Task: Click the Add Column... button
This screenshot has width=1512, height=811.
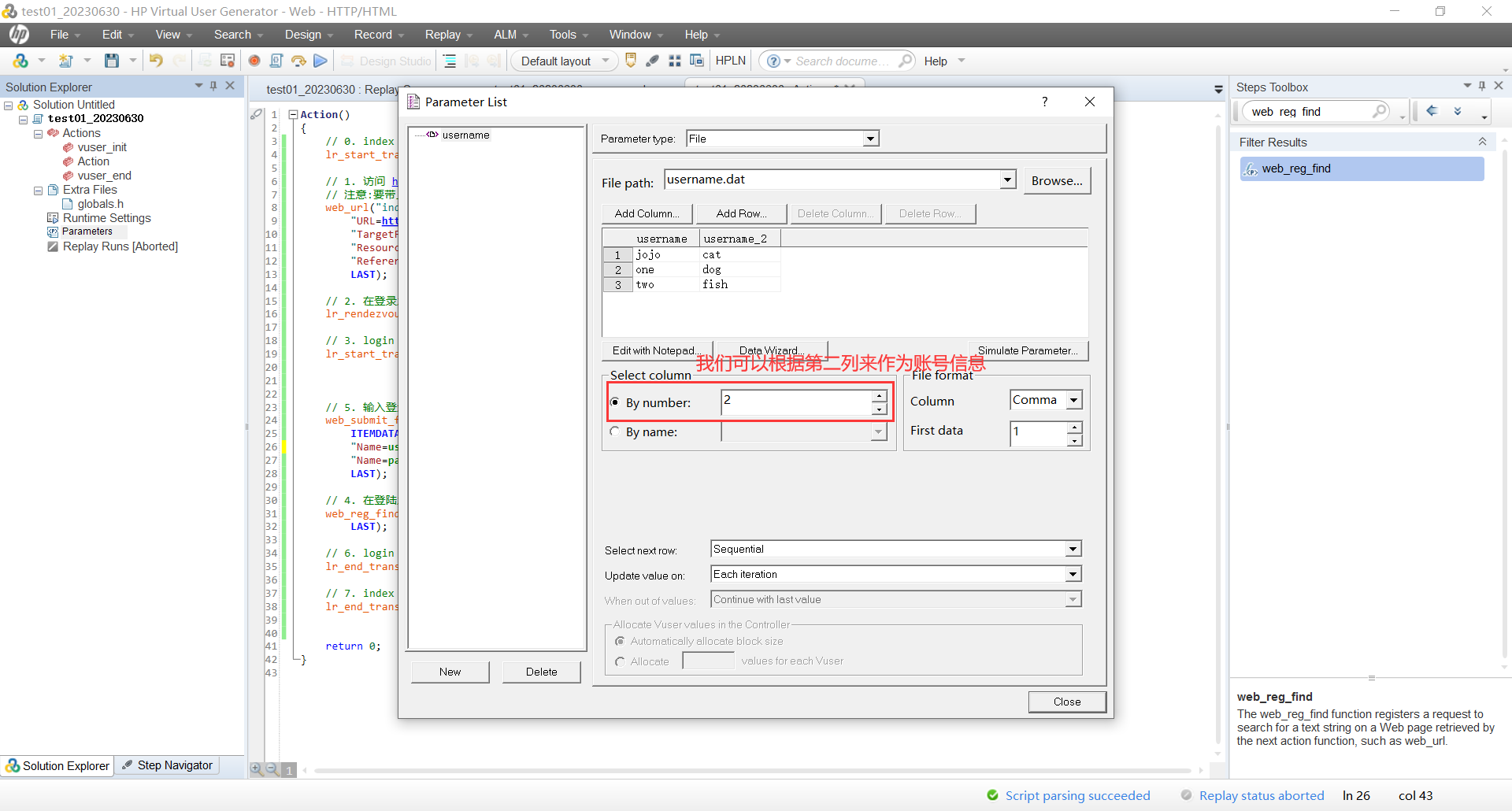Action: pyautogui.click(x=647, y=213)
